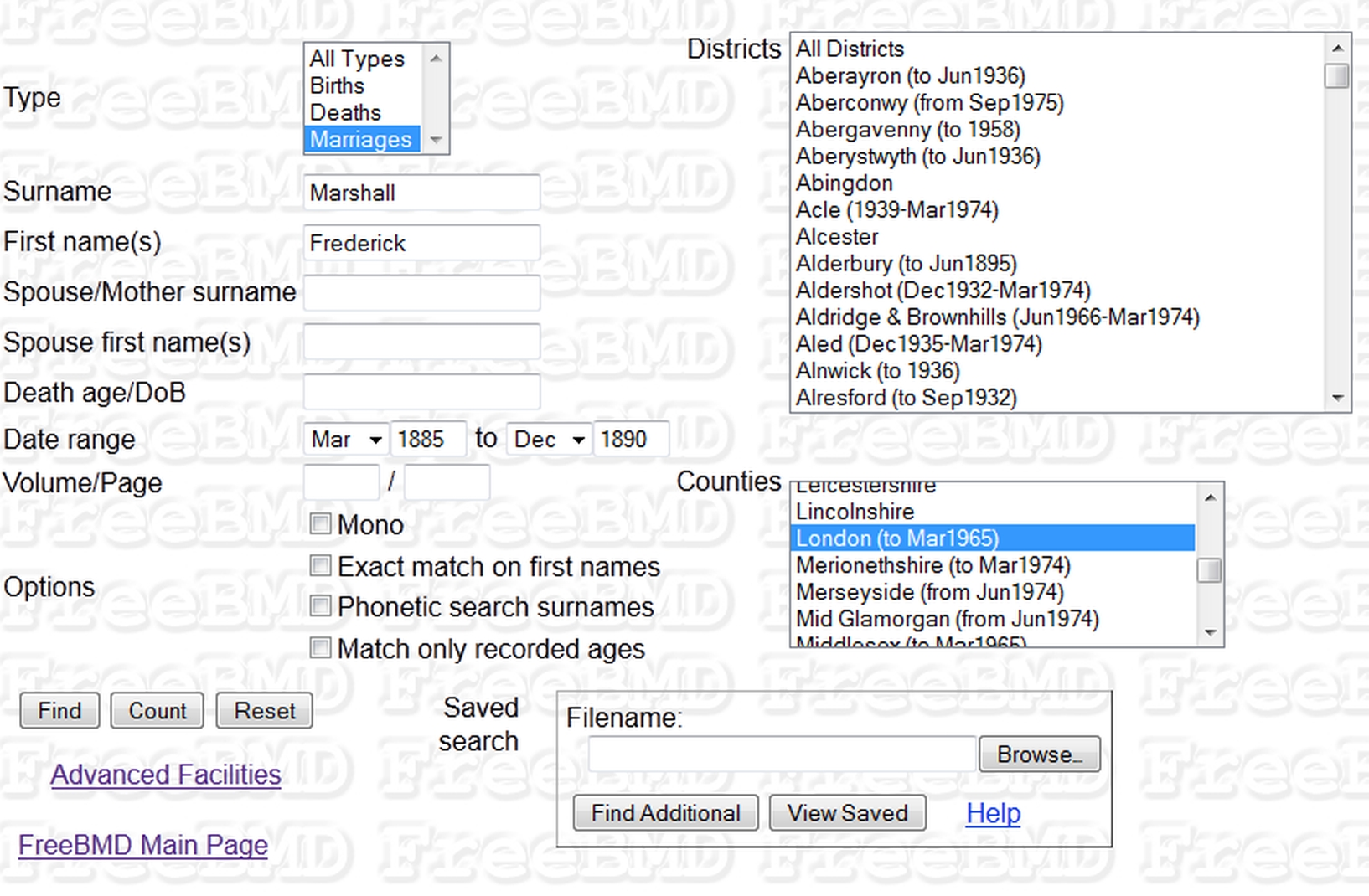
Task: Click the Find button
Action: (x=59, y=711)
